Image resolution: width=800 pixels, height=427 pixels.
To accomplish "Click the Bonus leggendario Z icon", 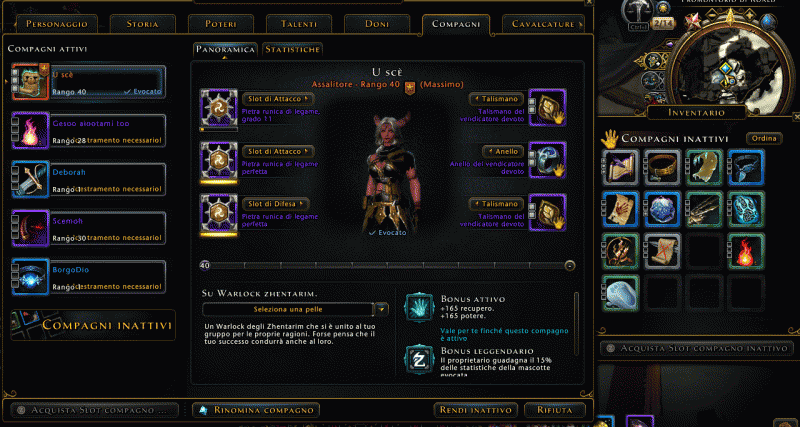I will pos(419,360).
